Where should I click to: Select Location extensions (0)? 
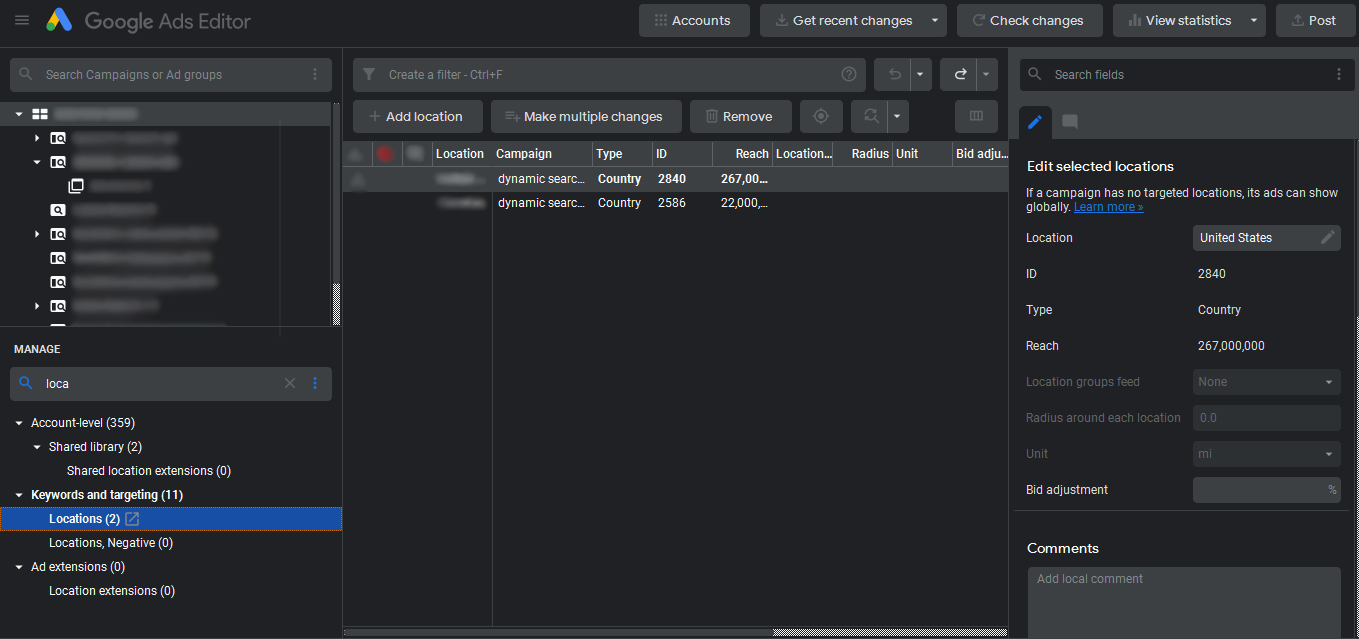tap(112, 591)
